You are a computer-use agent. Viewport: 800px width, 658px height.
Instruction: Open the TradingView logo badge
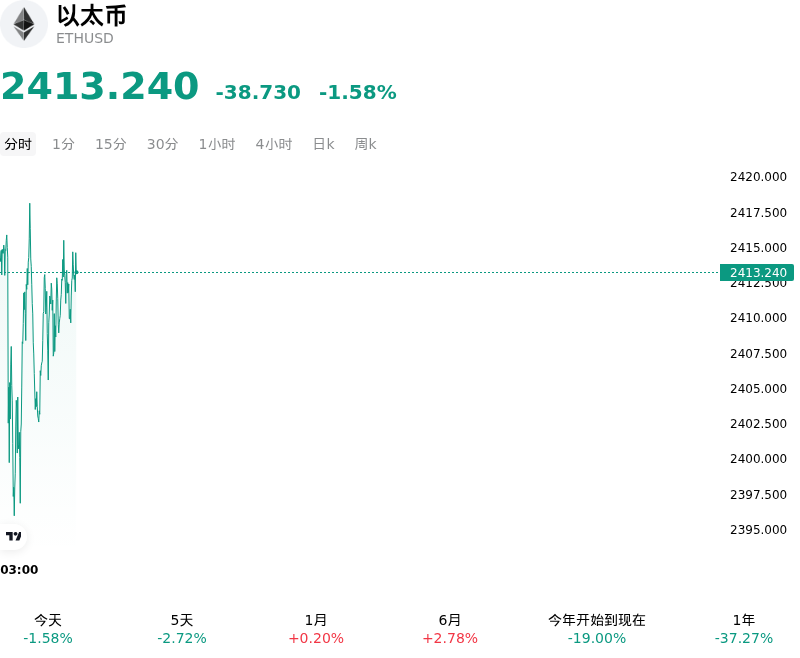(x=13, y=536)
